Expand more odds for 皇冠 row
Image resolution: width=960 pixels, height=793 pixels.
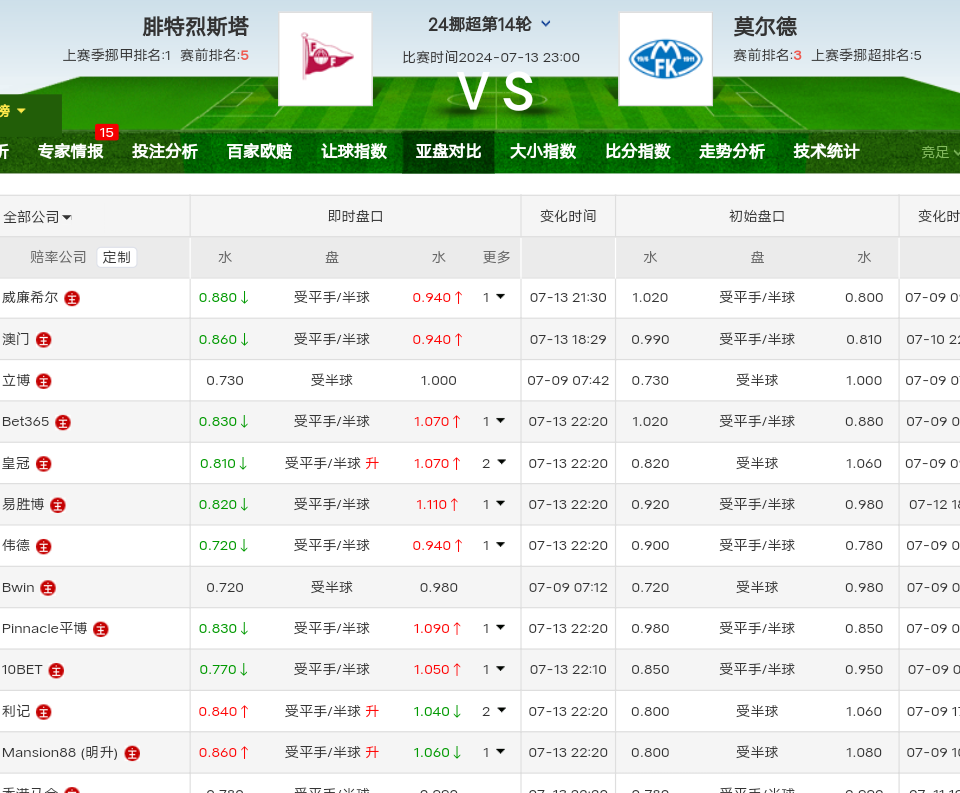tap(494, 463)
